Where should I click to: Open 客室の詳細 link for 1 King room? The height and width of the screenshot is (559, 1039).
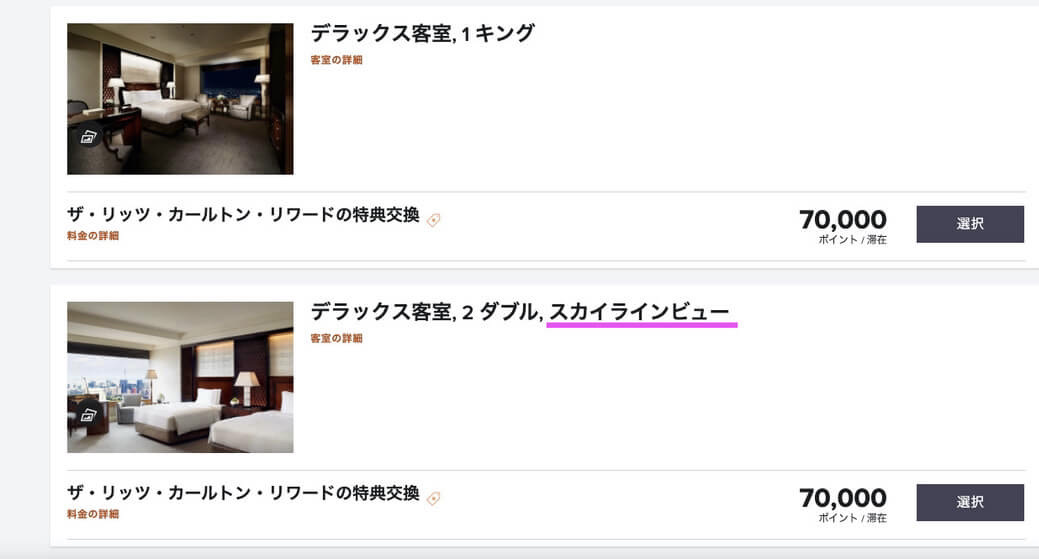click(337, 60)
